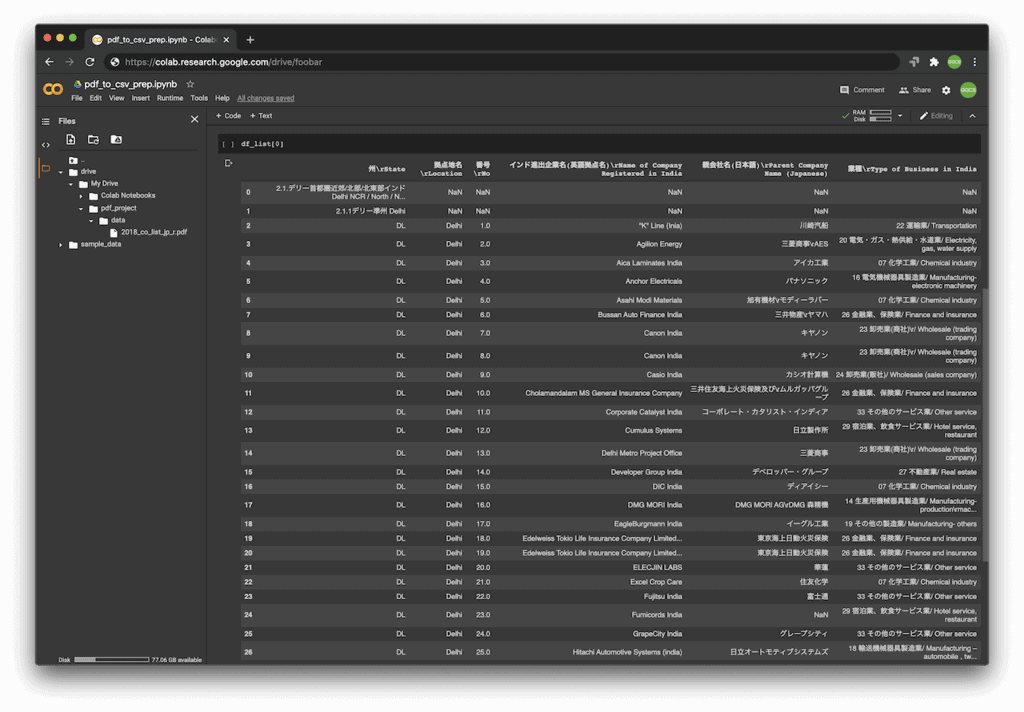The image size is (1024, 712).
Task: Run the df_list[0] cell
Action: 228,144
